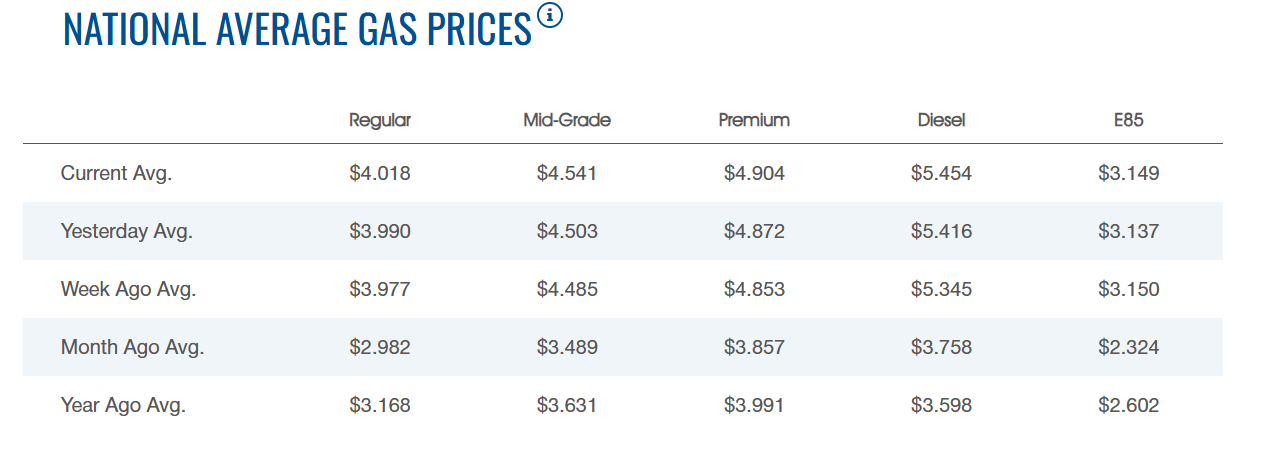Click yesterday's Mid-Grade price $4.503
The image size is (1270, 475).
[x=567, y=231]
